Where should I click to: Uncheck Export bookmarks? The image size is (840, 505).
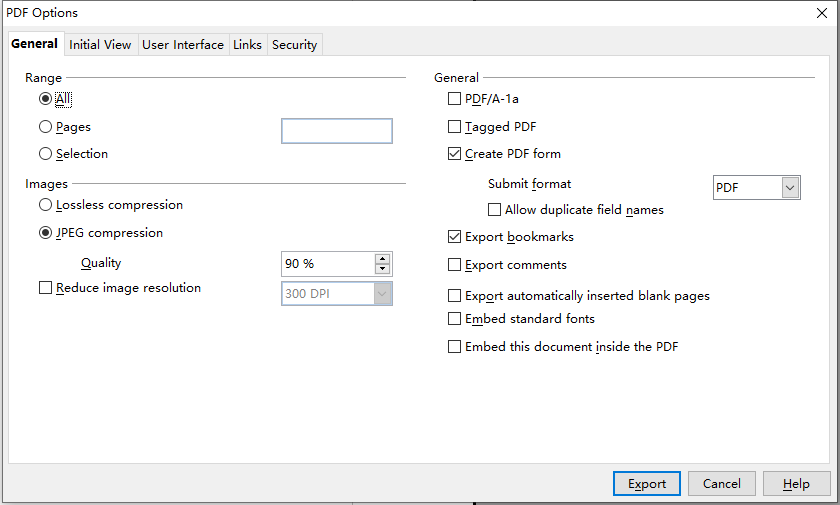pyautogui.click(x=455, y=238)
